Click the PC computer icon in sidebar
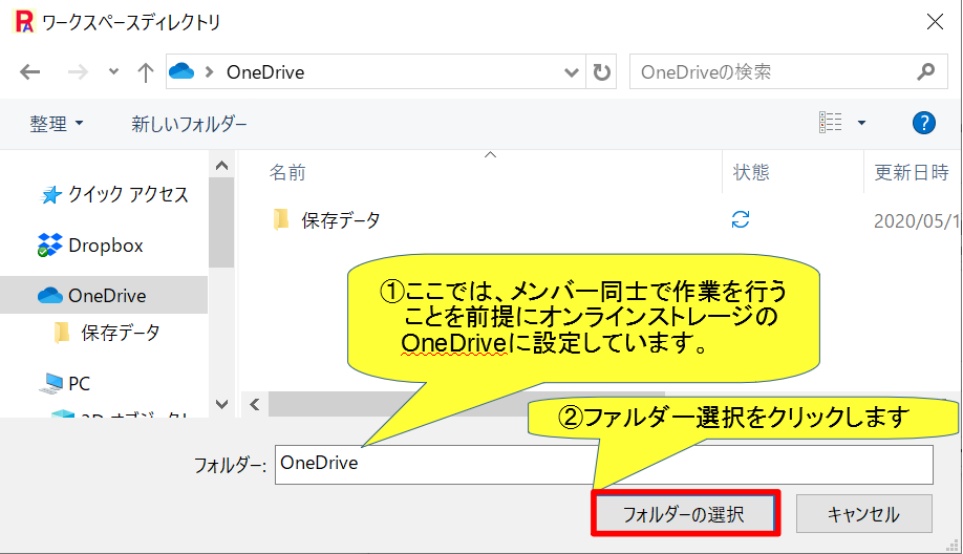This screenshot has height=554, width=963. coord(51,383)
